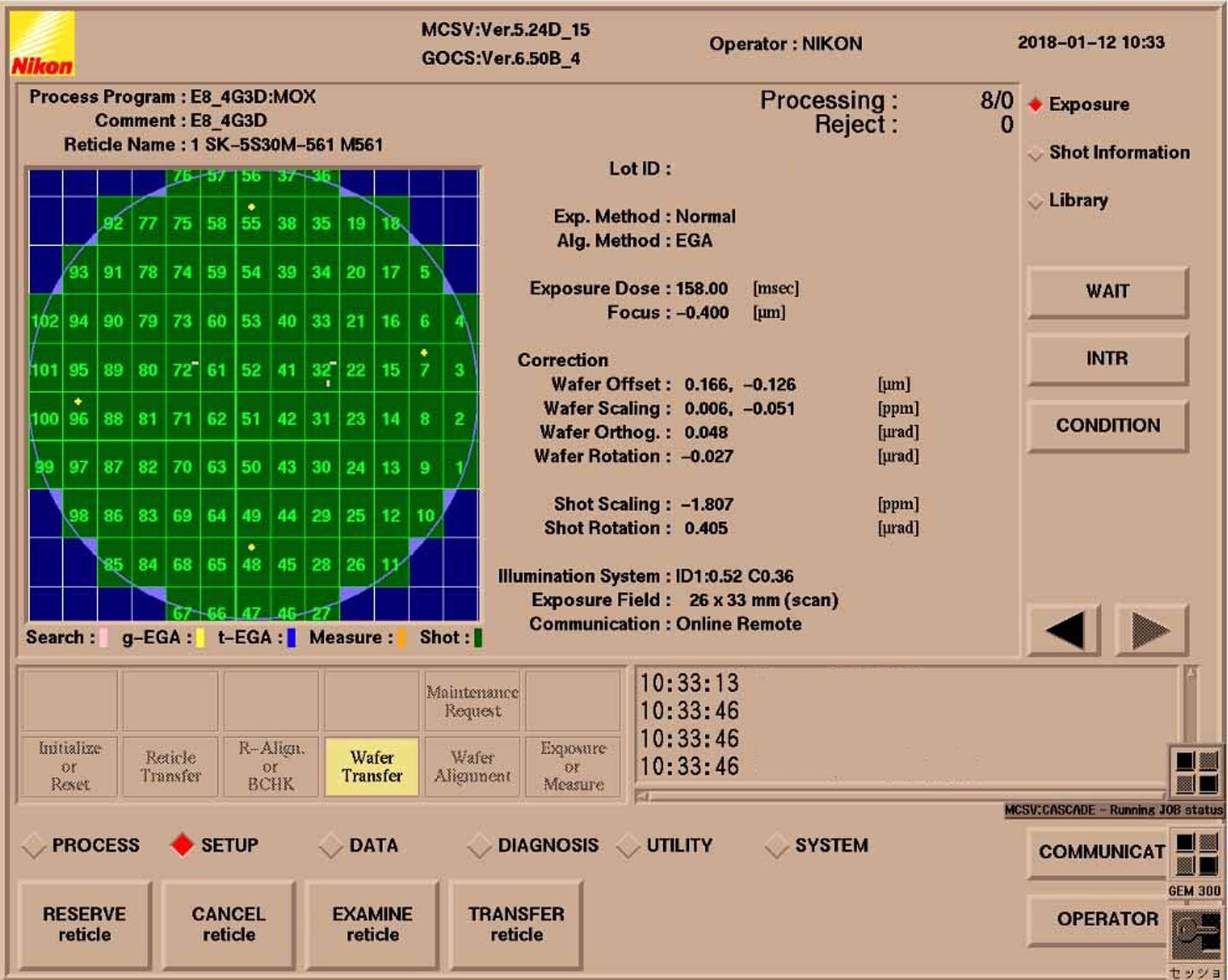The width and height of the screenshot is (1228, 980).
Task: Click the Processing count 8/0
Action: pos(996,100)
